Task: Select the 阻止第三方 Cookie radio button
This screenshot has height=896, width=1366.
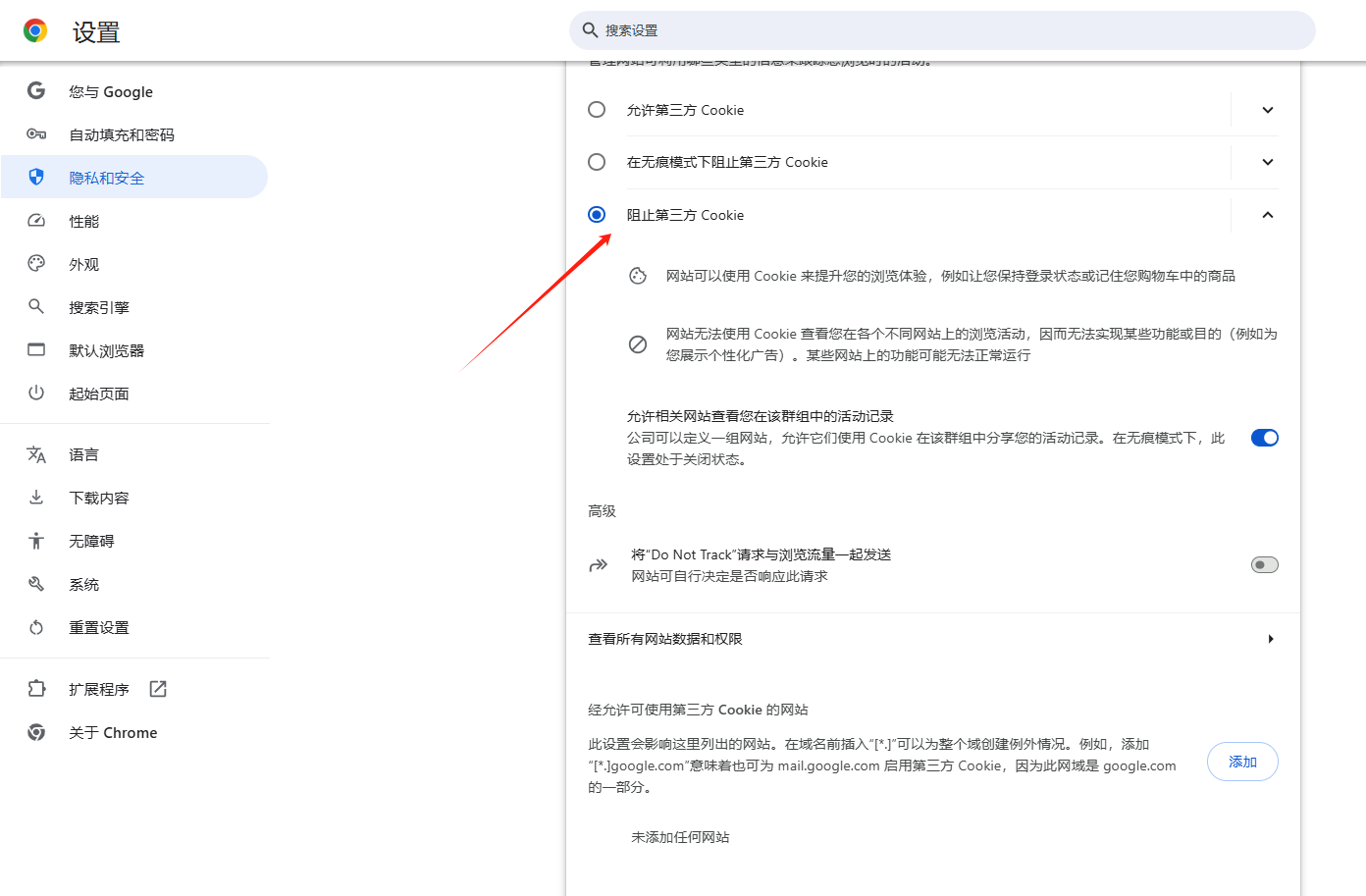Action: pyautogui.click(x=597, y=214)
